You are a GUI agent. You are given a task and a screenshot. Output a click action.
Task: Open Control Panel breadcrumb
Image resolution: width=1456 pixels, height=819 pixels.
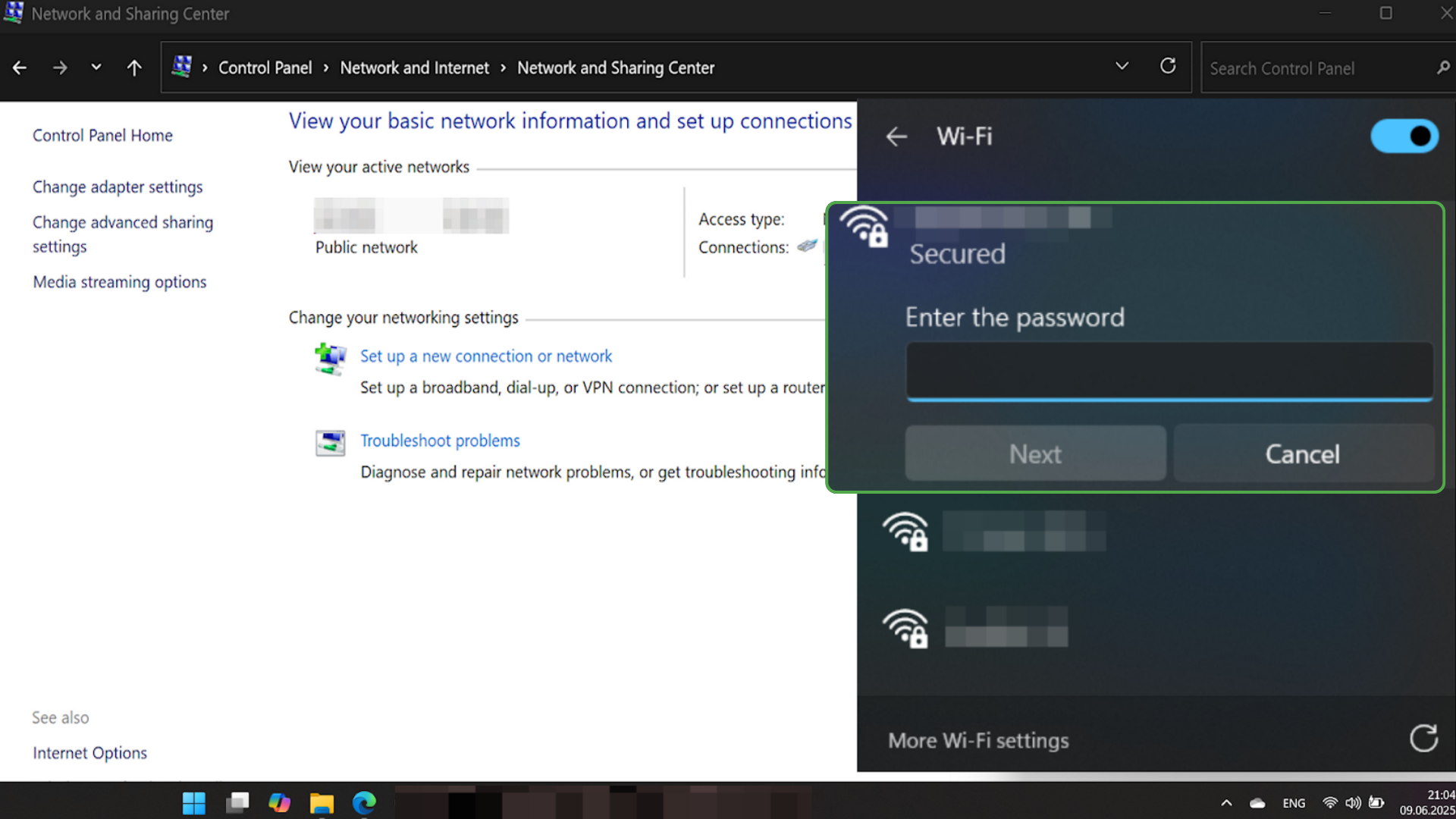pyautogui.click(x=265, y=68)
